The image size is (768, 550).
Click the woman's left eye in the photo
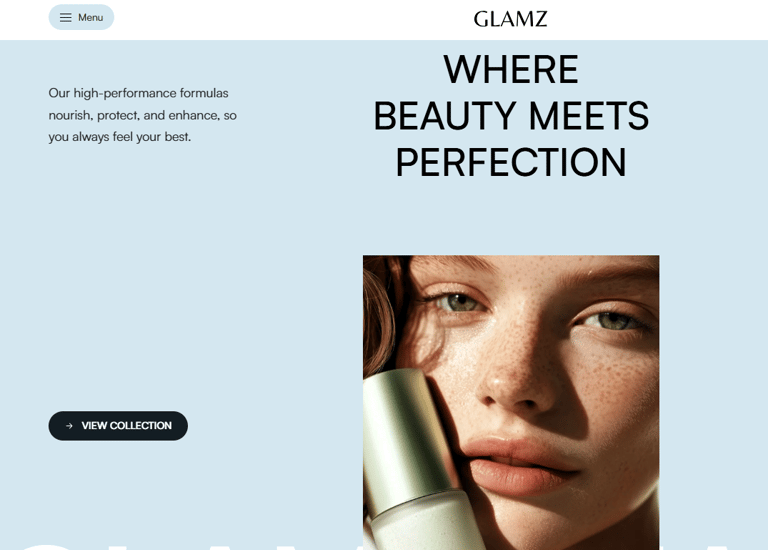[x=612, y=320]
